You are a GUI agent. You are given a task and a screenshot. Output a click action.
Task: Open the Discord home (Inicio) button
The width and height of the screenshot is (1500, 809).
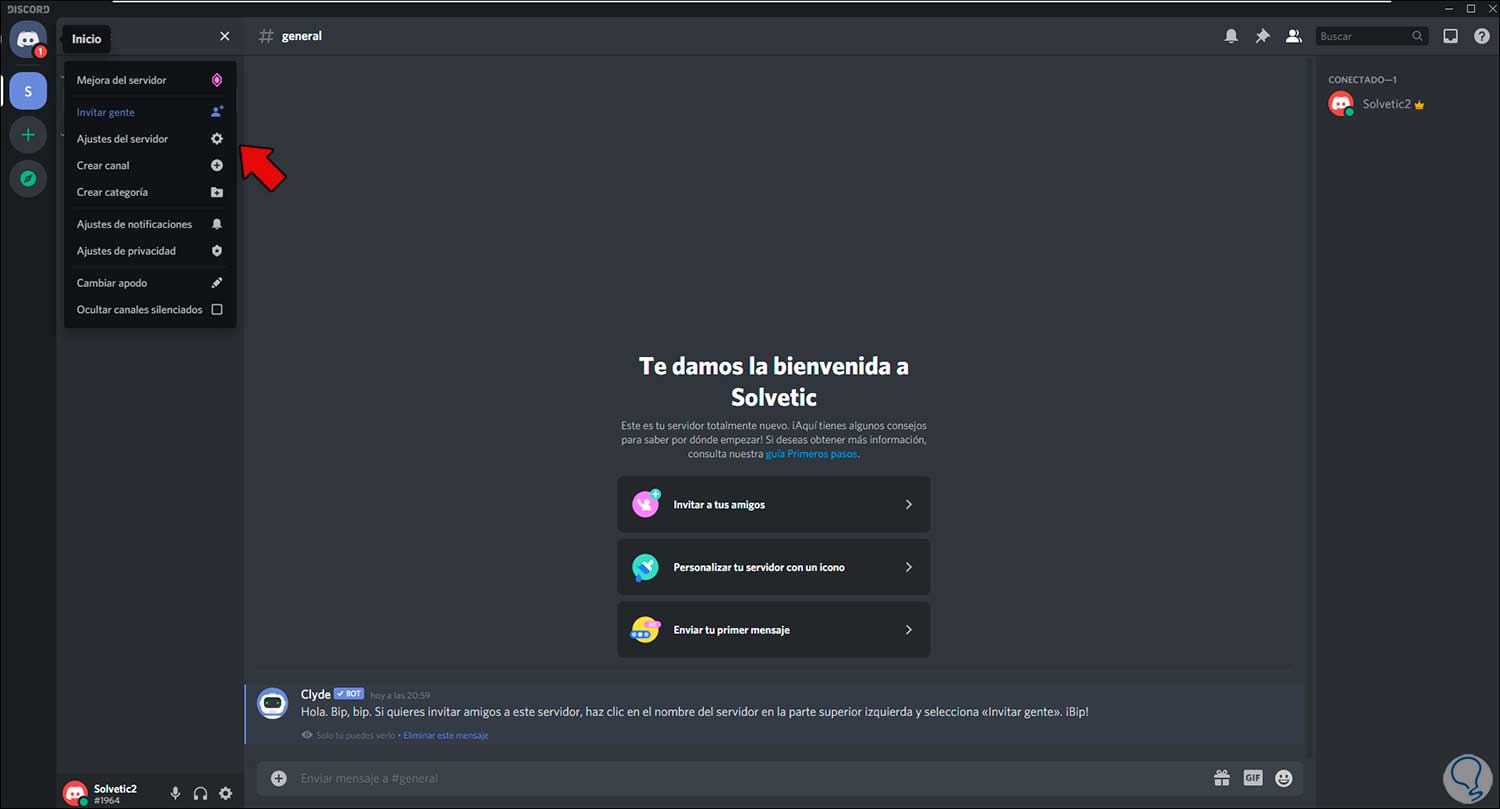click(x=28, y=39)
